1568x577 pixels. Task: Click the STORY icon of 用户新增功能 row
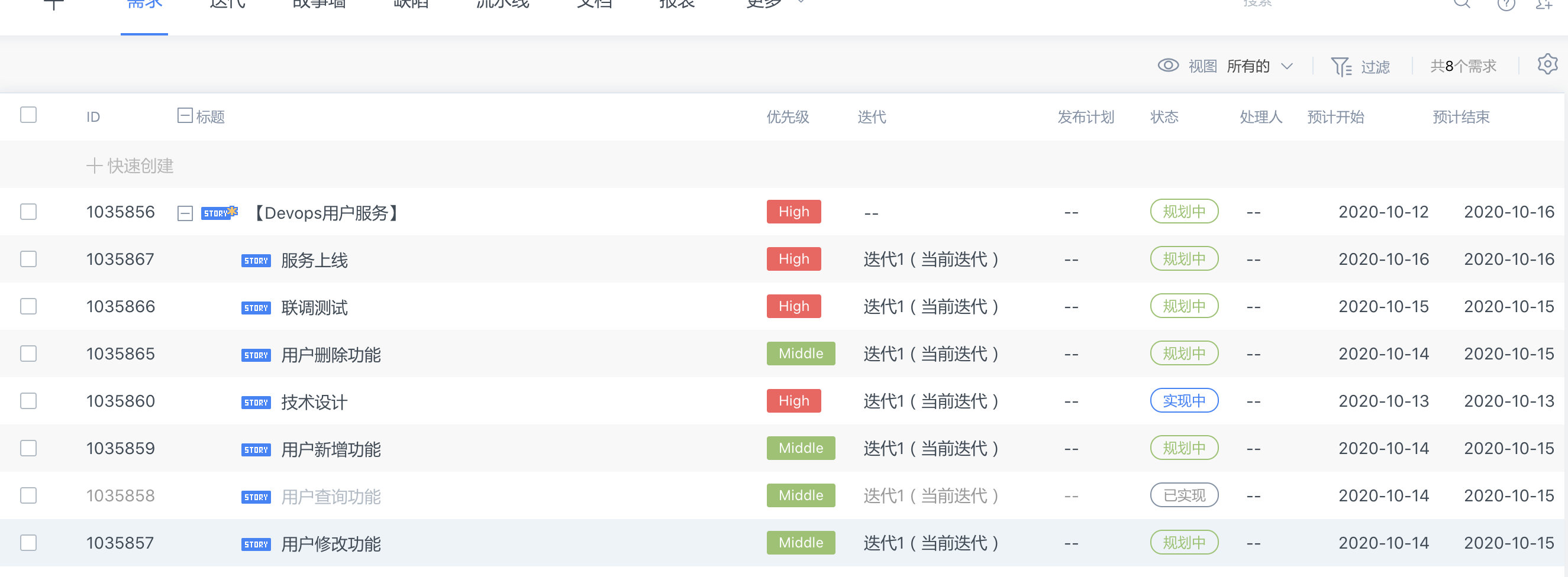click(256, 450)
